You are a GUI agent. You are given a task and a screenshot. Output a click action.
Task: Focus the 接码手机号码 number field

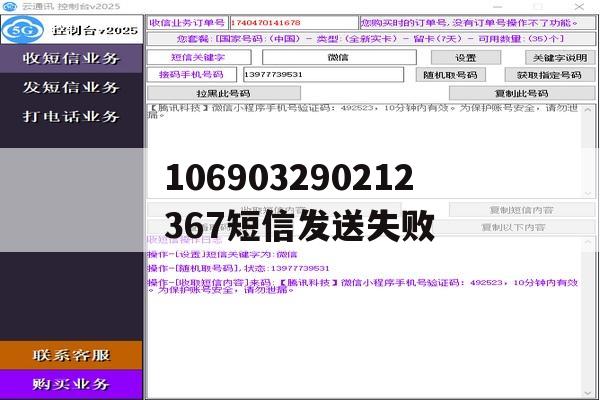[323, 75]
